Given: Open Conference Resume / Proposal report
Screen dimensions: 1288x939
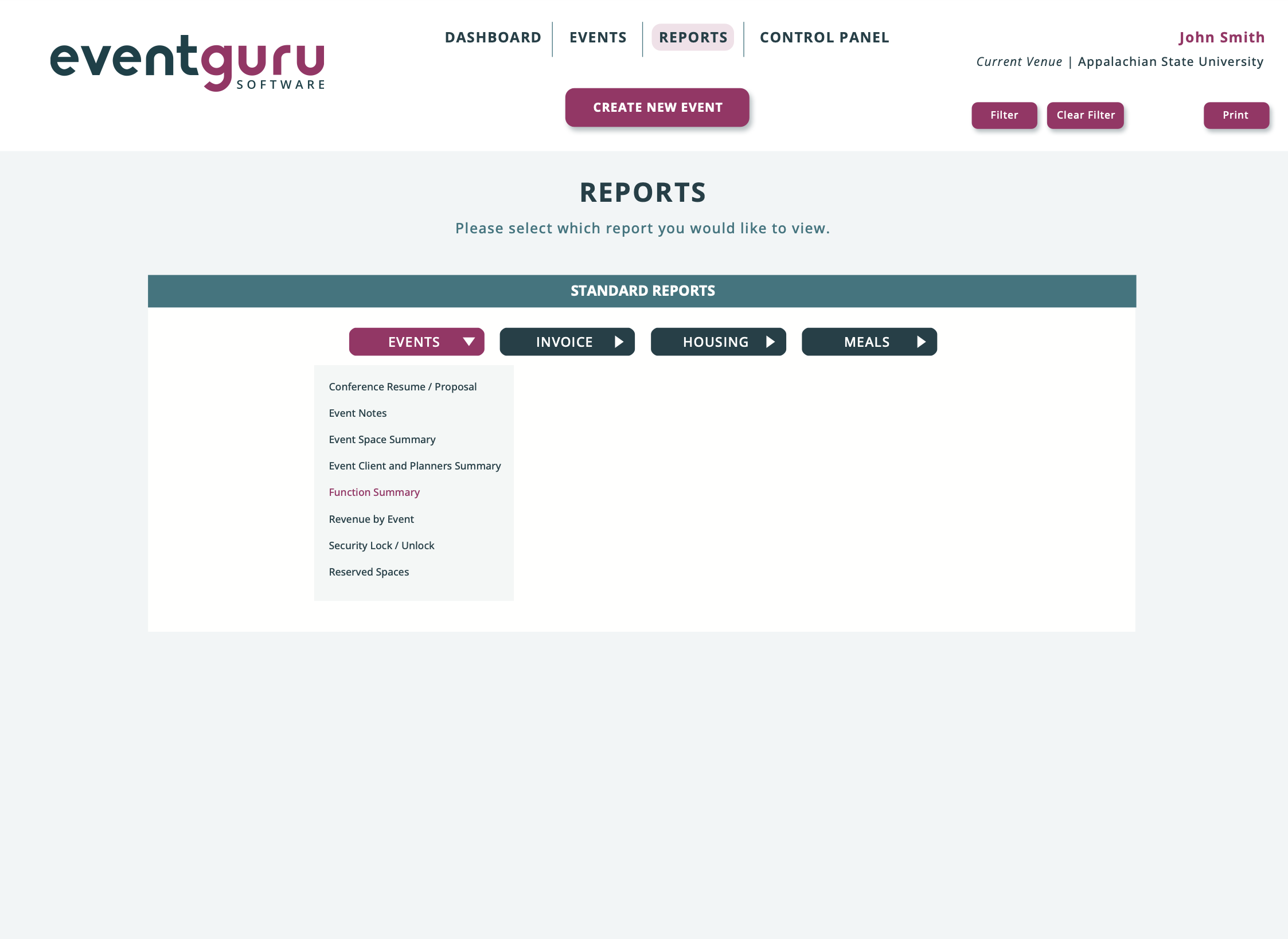Looking at the screenshot, I should click(x=403, y=387).
